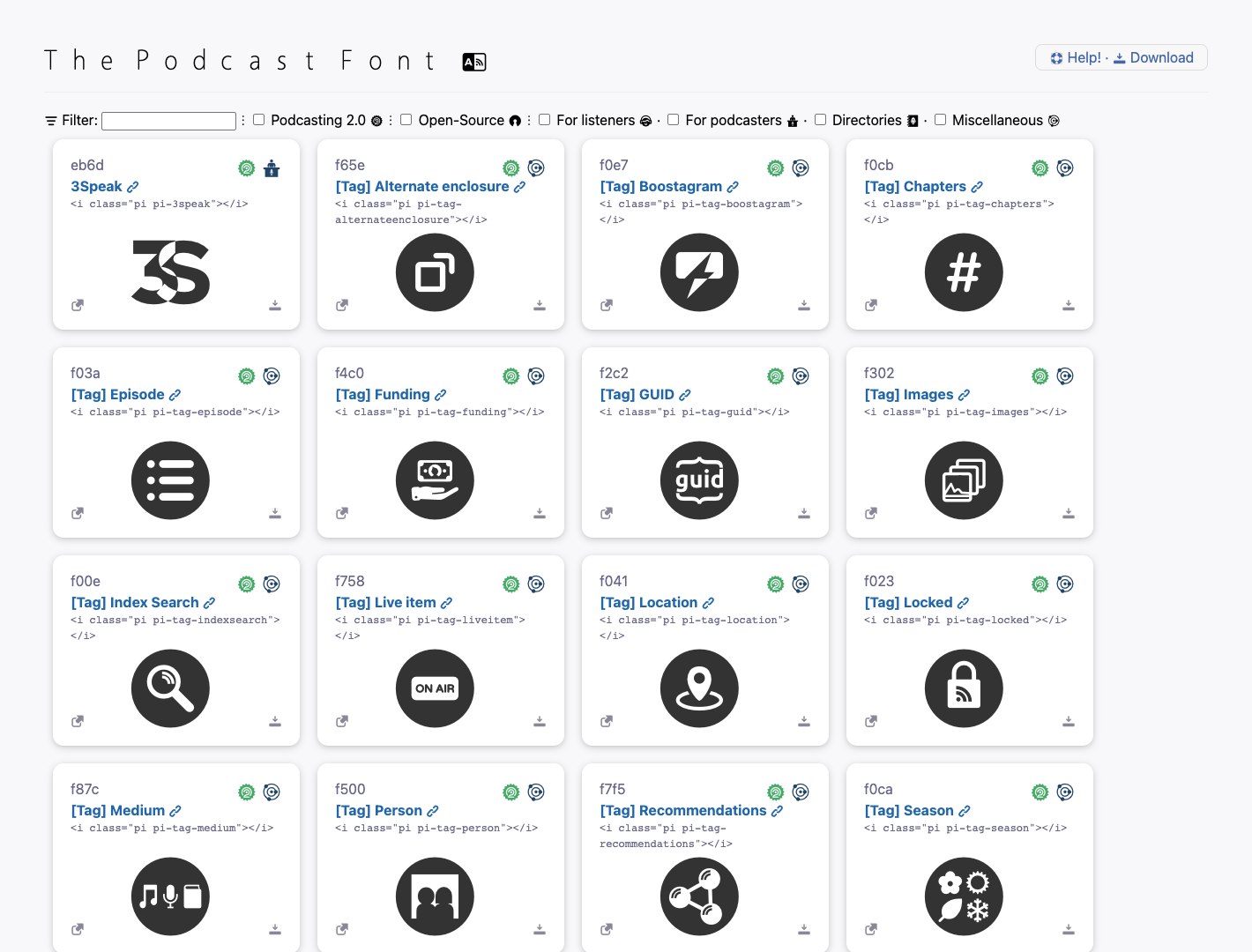Click the Live item ON AIR icon
The height and width of the screenshot is (952, 1252).
click(x=435, y=688)
